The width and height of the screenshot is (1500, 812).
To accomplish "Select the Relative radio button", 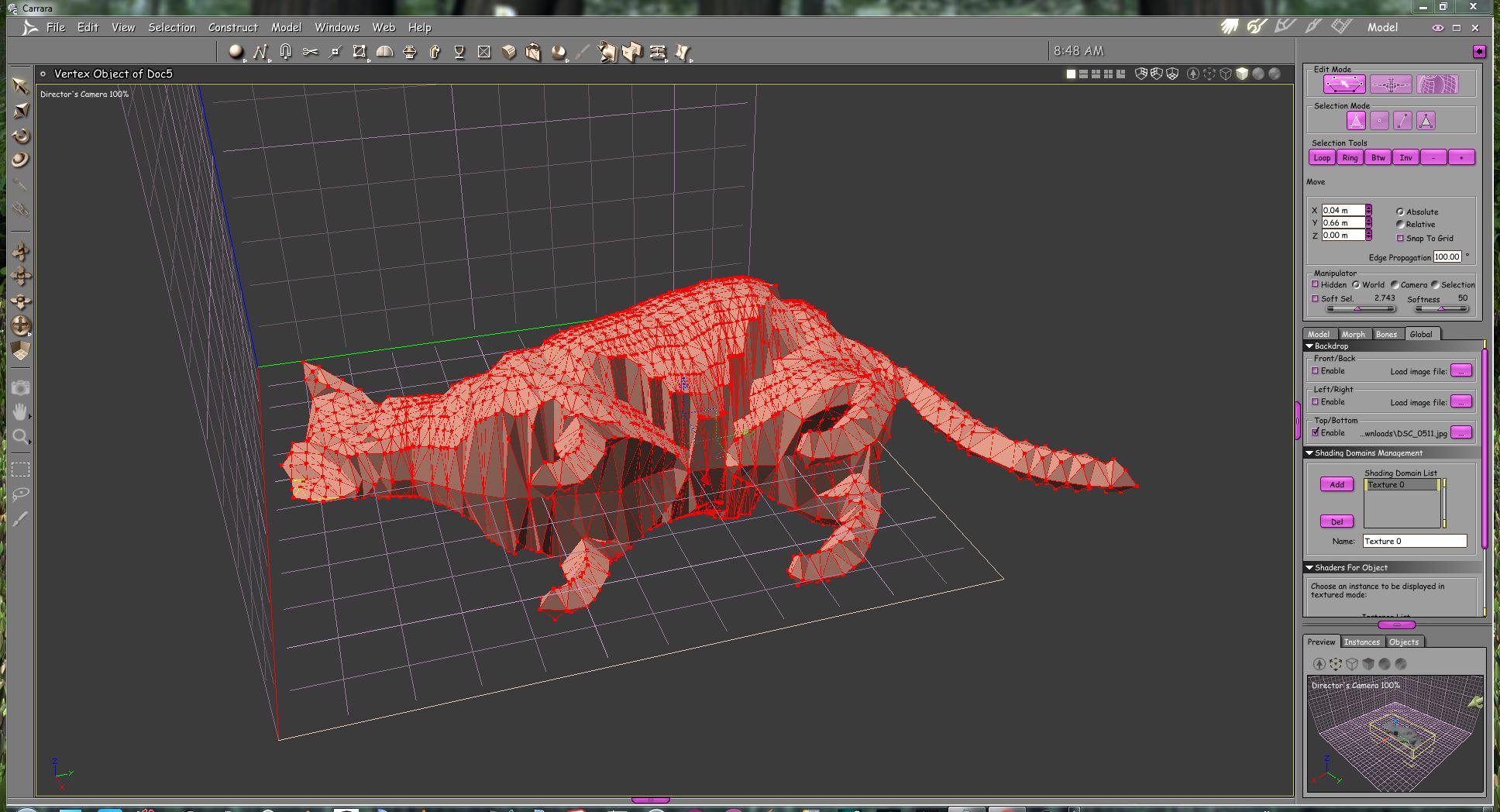I will [x=1400, y=224].
